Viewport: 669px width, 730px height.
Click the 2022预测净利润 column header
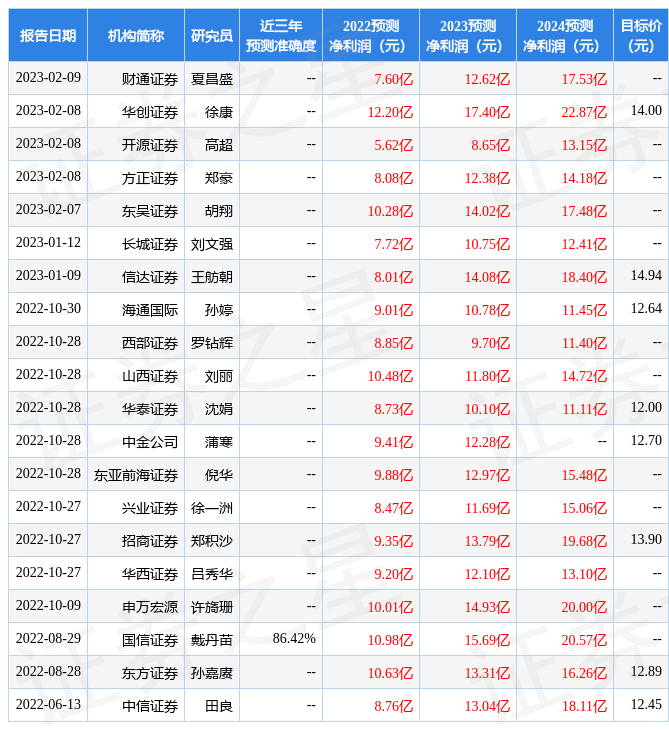[x=370, y=35]
